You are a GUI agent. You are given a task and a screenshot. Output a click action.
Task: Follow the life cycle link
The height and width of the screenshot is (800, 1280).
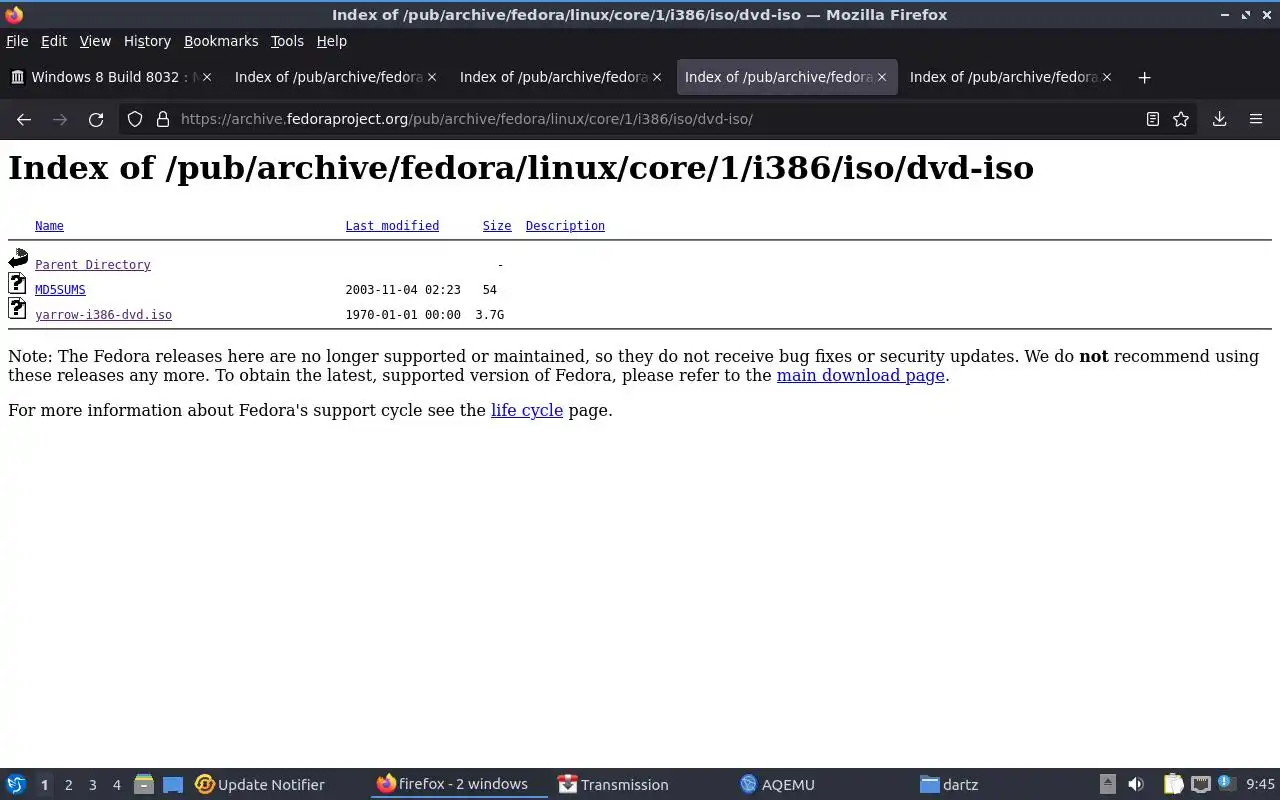527,410
